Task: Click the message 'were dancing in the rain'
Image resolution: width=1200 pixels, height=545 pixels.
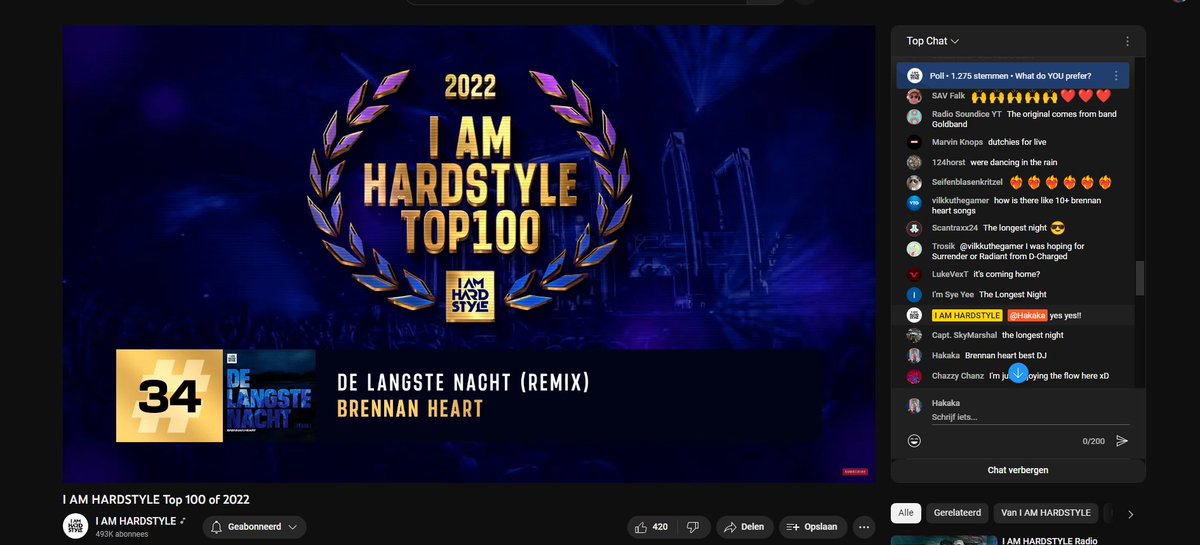Action: (x=1013, y=162)
